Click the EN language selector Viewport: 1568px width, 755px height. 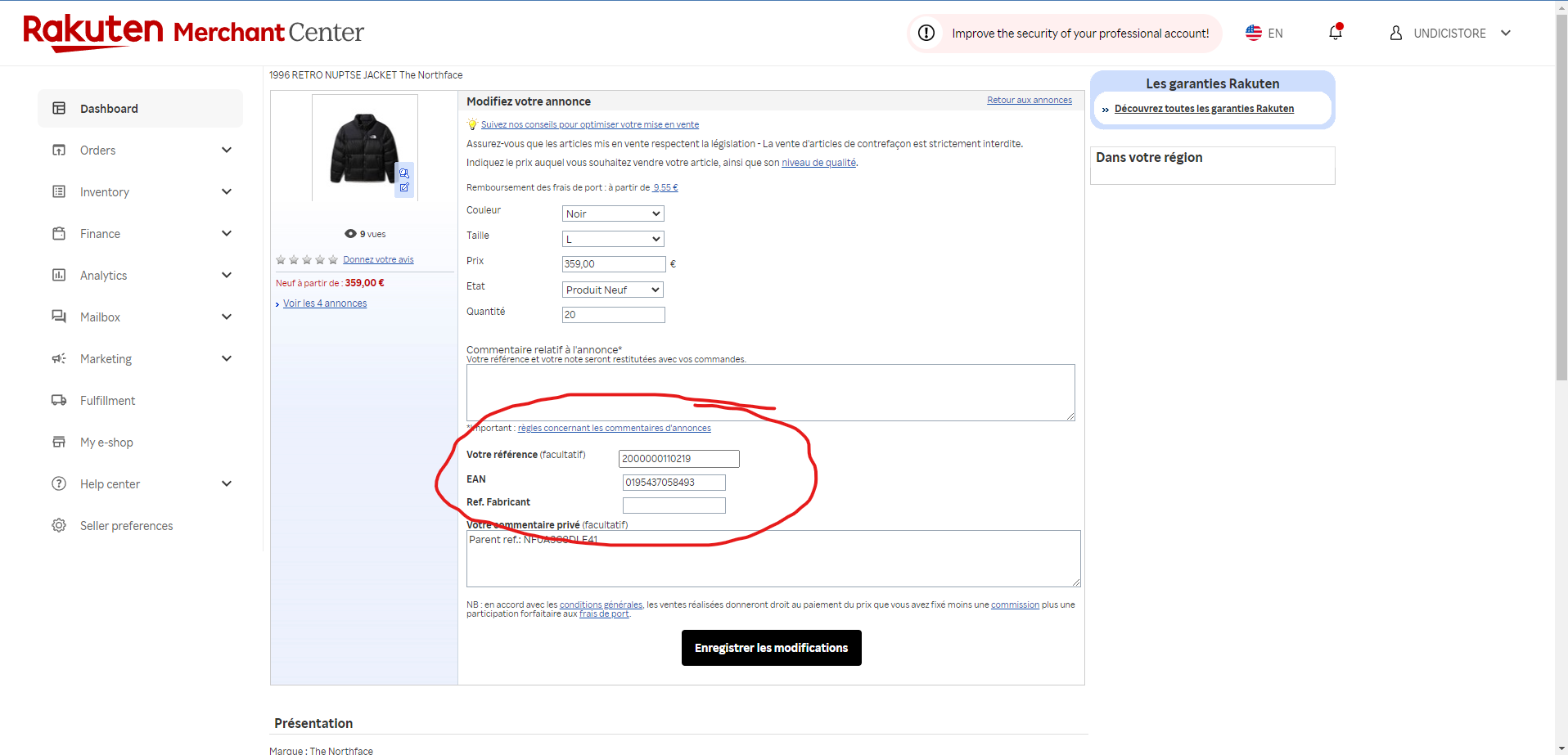[1264, 33]
